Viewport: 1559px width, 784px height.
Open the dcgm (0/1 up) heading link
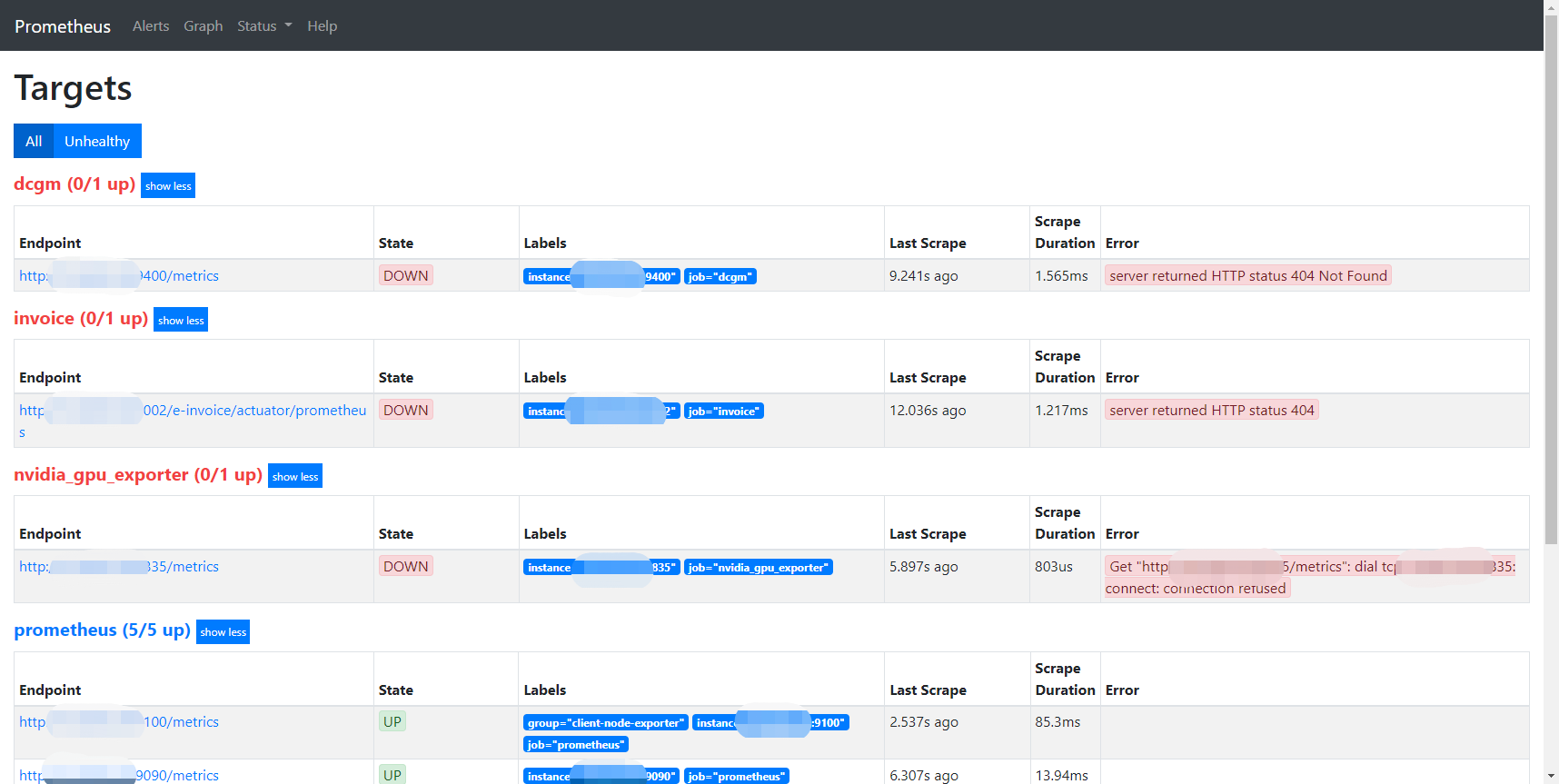point(74,184)
